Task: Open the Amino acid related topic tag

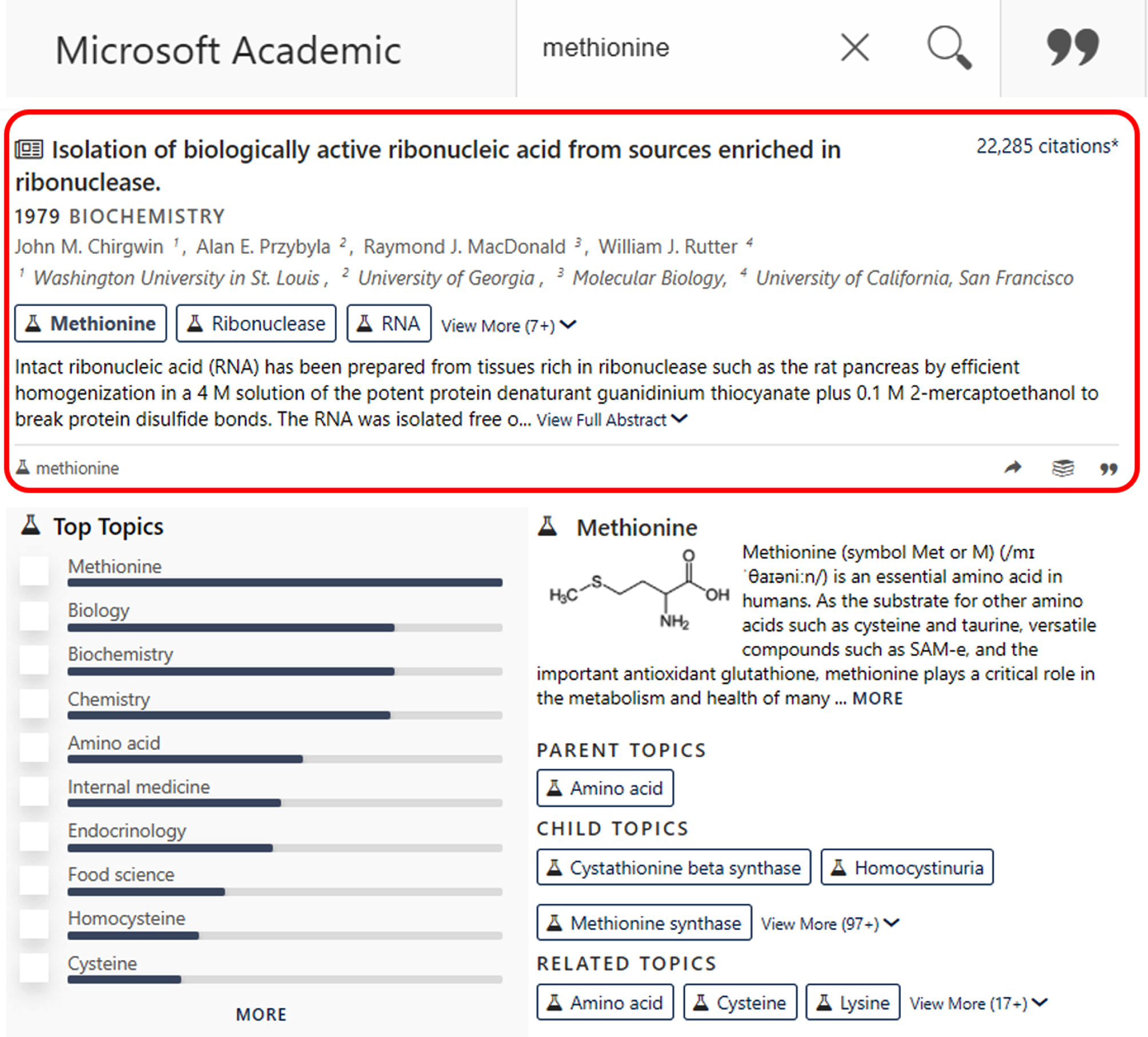Action: [605, 1002]
